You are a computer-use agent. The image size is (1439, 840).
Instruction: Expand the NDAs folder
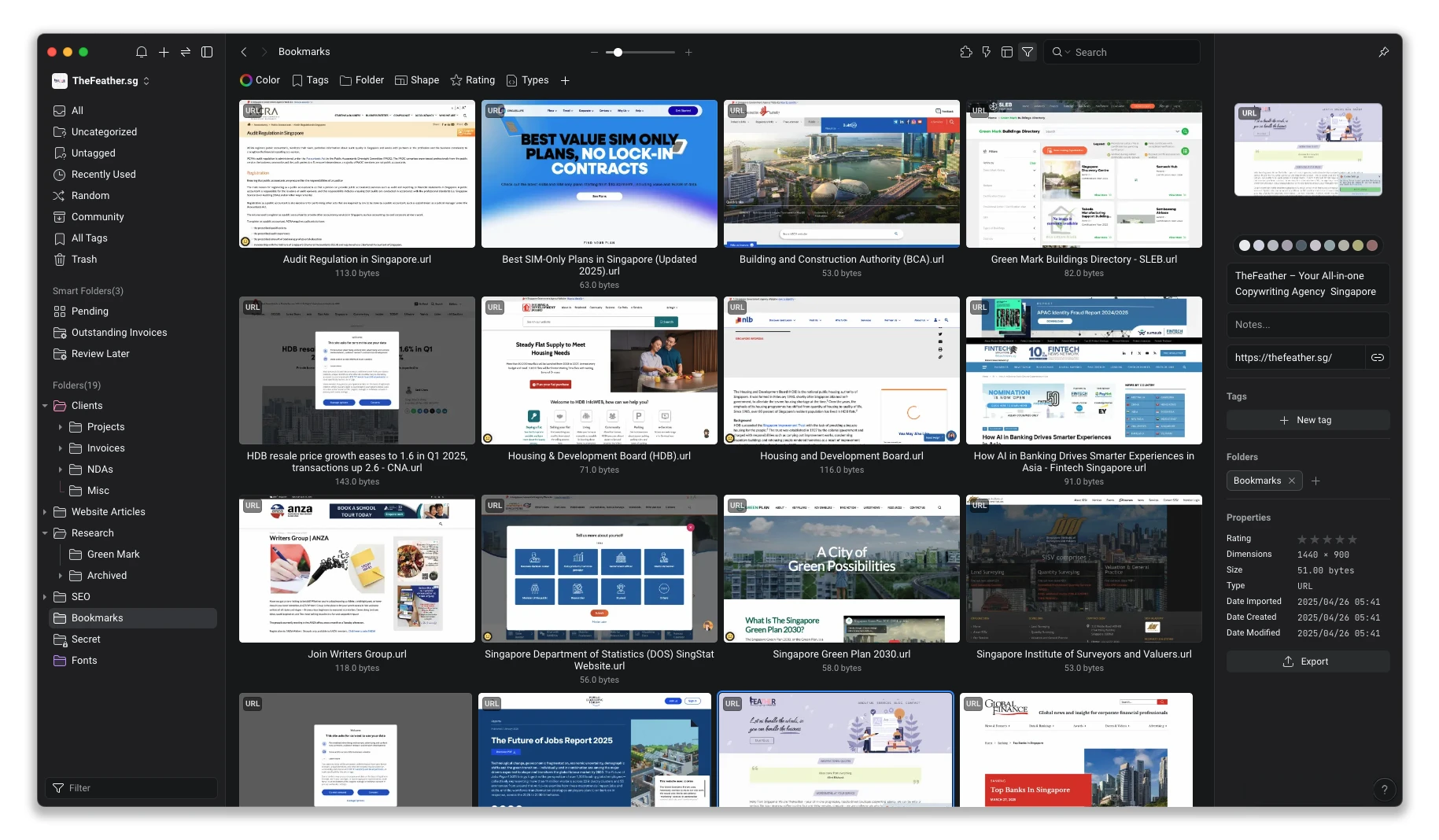coord(61,470)
